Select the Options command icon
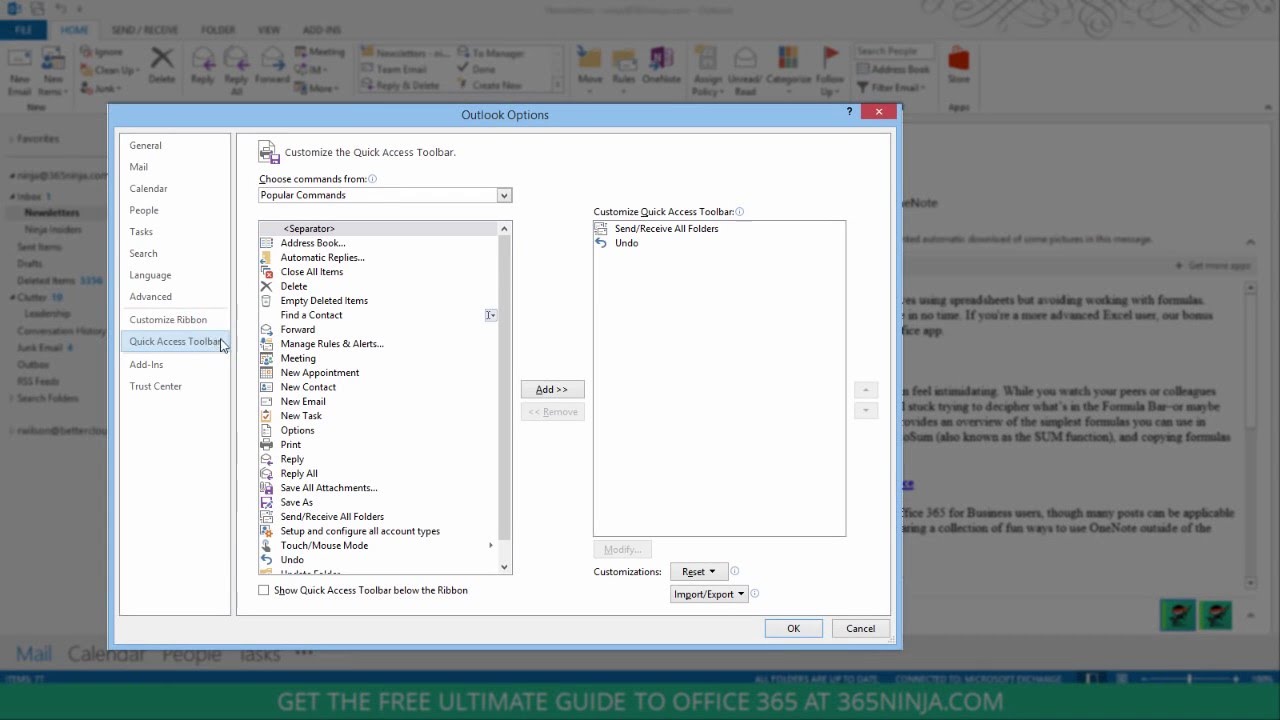This screenshot has height=720, width=1280. 266,430
